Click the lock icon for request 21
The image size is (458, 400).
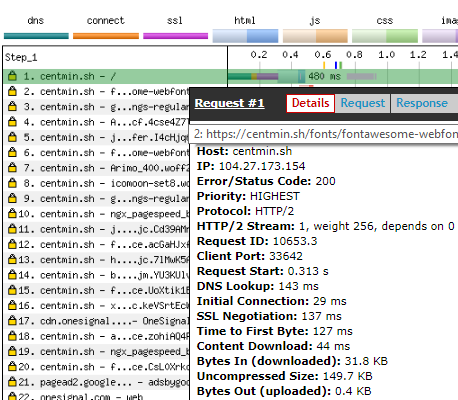(x=12, y=382)
